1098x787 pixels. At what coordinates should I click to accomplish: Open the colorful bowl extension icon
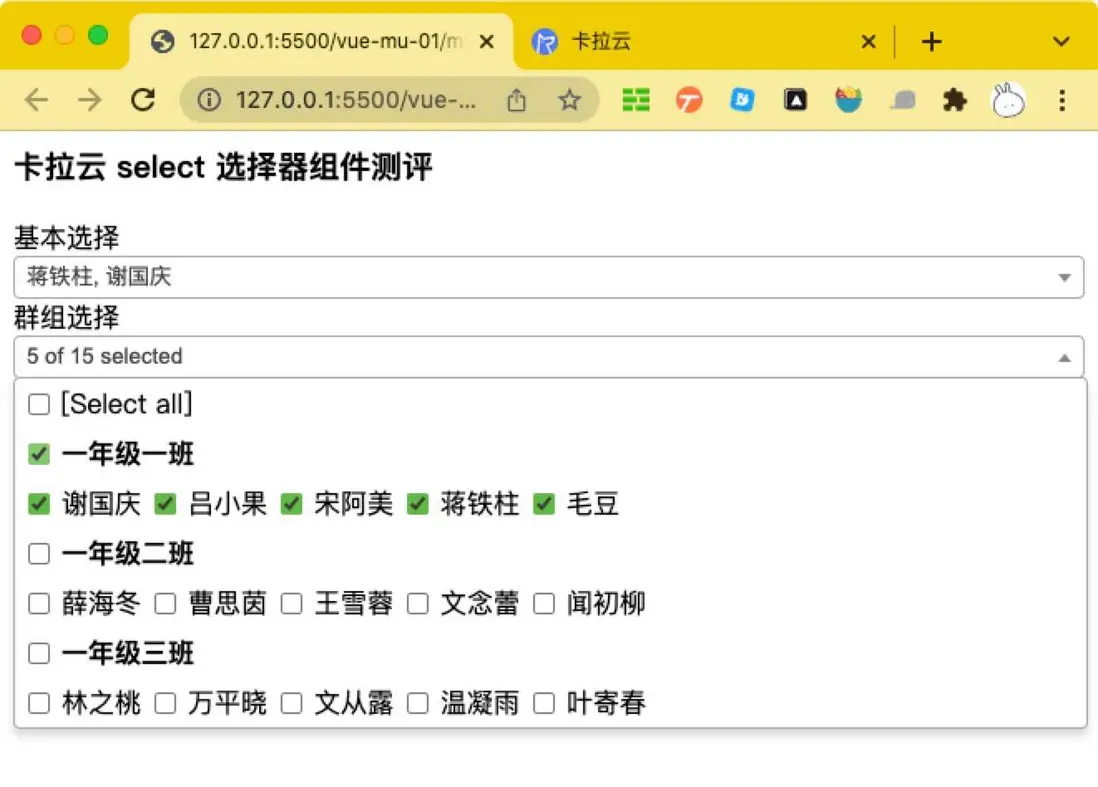pos(848,100)
